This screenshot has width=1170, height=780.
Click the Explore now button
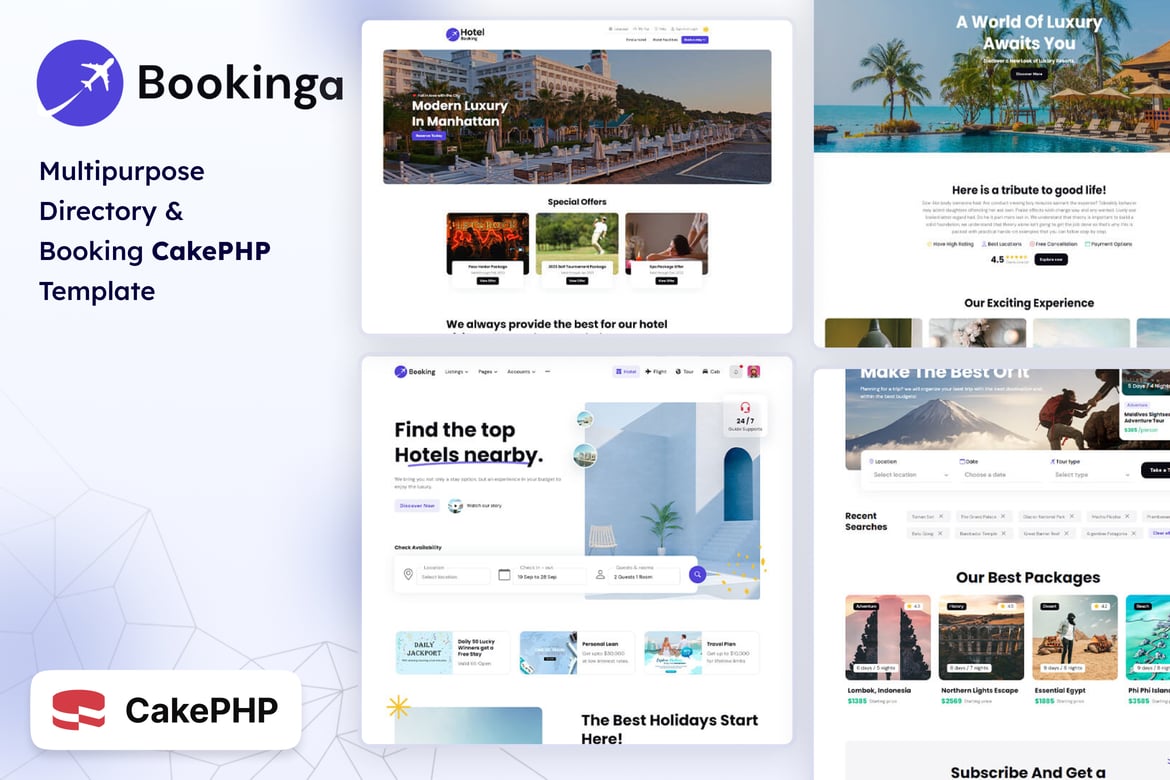[1051, 260]
